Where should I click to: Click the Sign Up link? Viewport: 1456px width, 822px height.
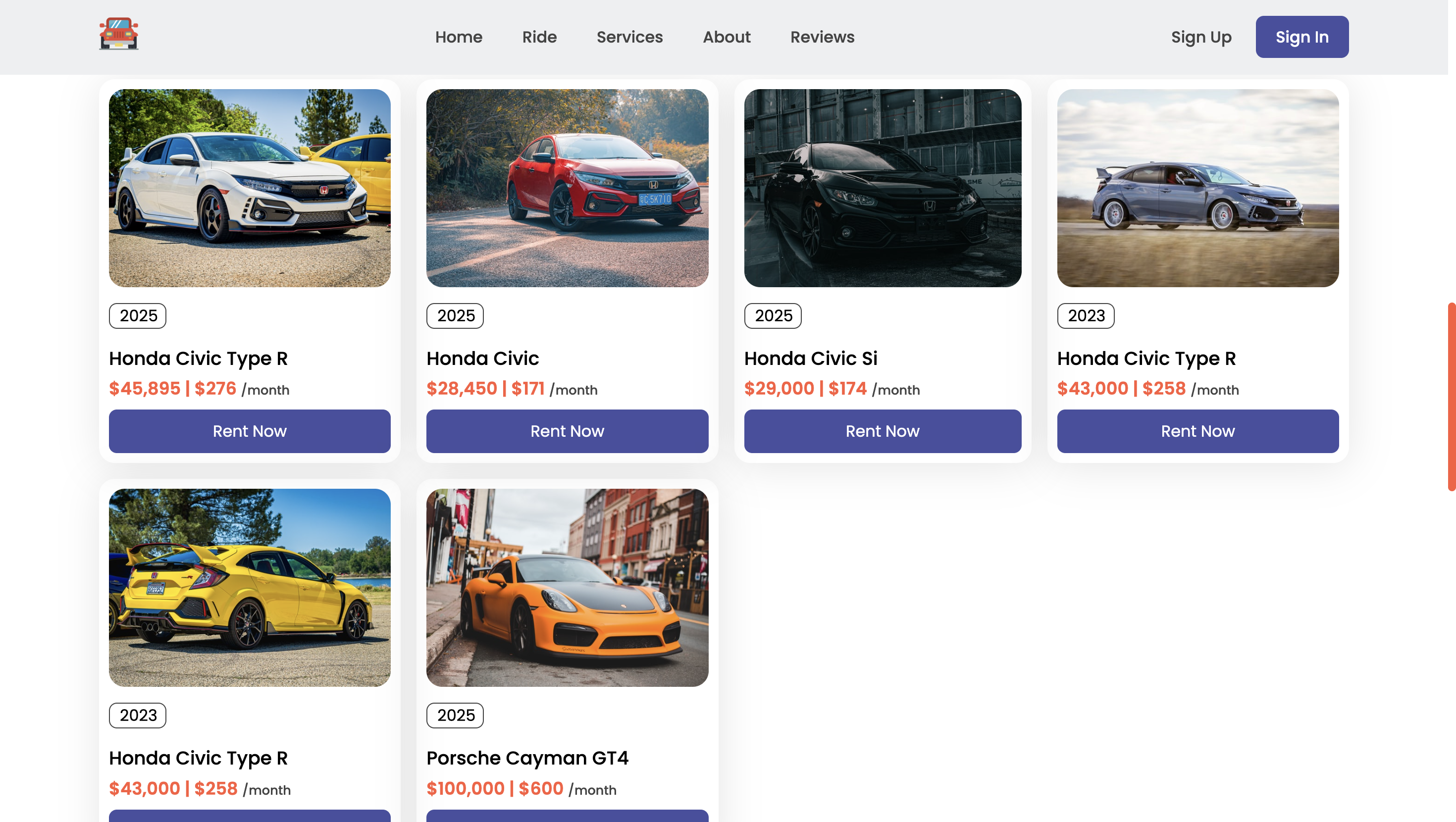click(x=1201, y=37)
